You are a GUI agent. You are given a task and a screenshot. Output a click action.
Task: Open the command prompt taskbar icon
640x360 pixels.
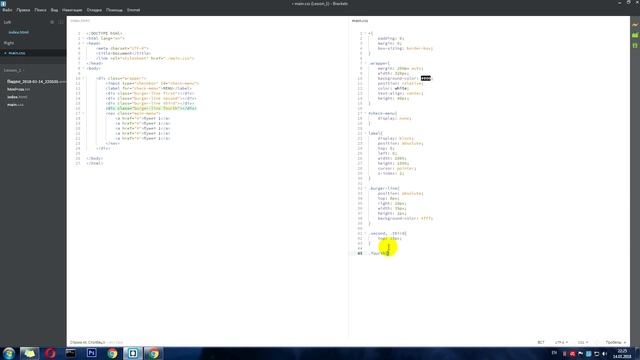71,353
